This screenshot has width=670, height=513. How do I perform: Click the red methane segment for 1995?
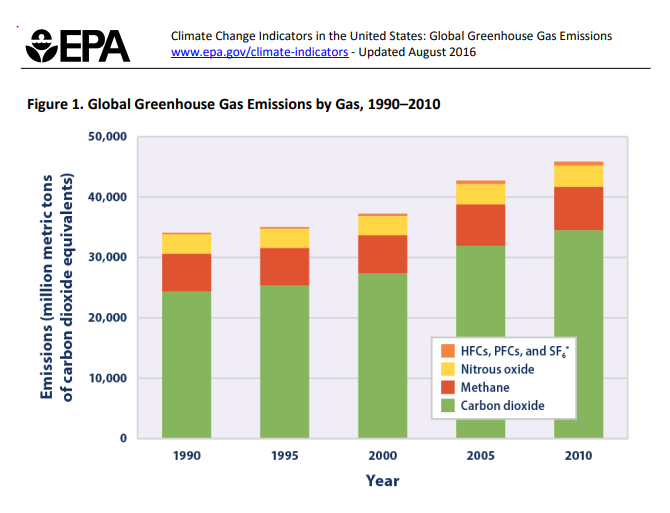click(284, 266)
